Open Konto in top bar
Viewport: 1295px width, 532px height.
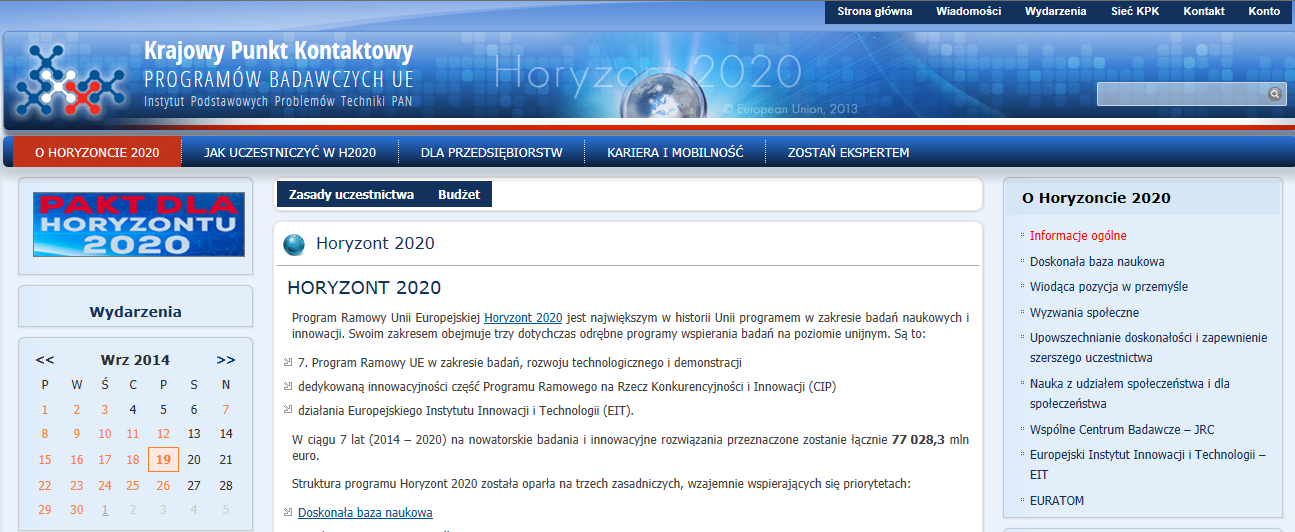tap(1264, 11)
